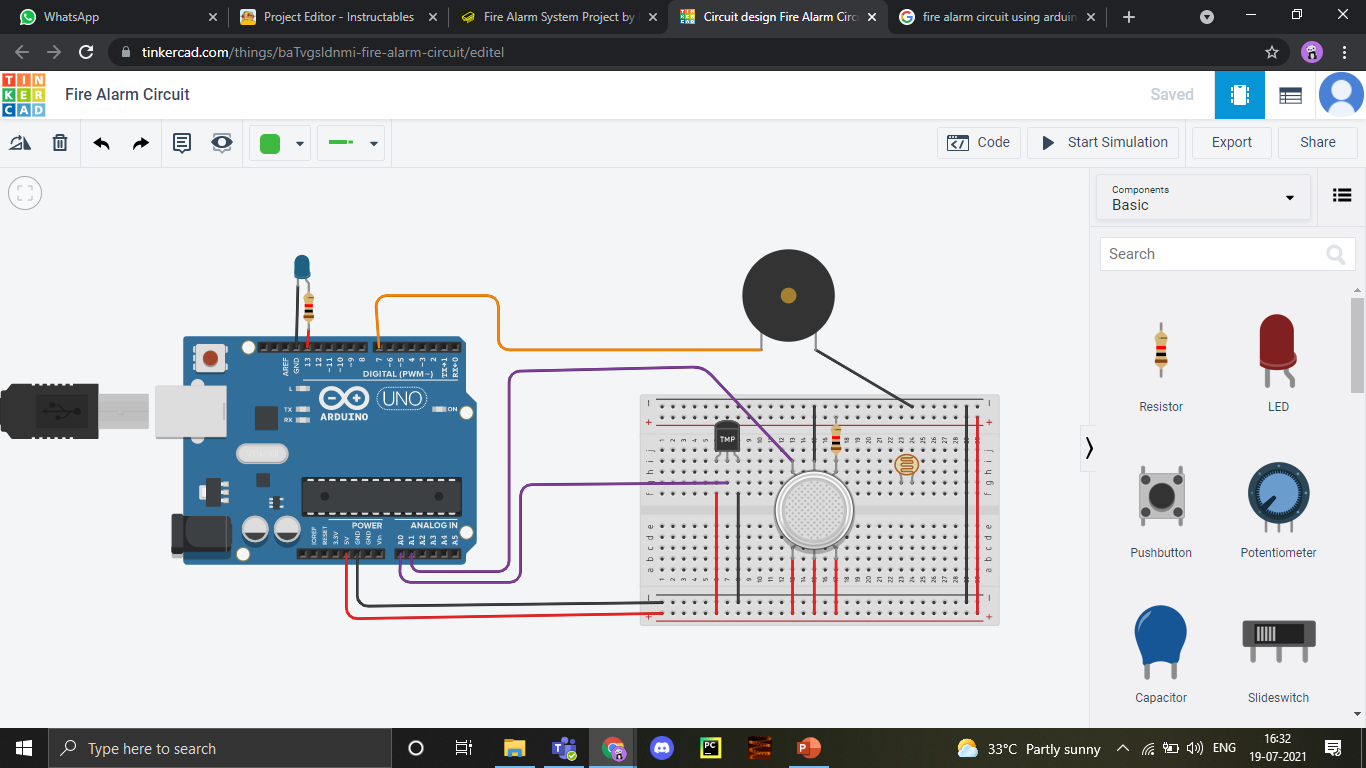This screenshot has height=768, width=1366.
Task: Toggle notes visibility eye icon
Action: (x=222, y=143)
